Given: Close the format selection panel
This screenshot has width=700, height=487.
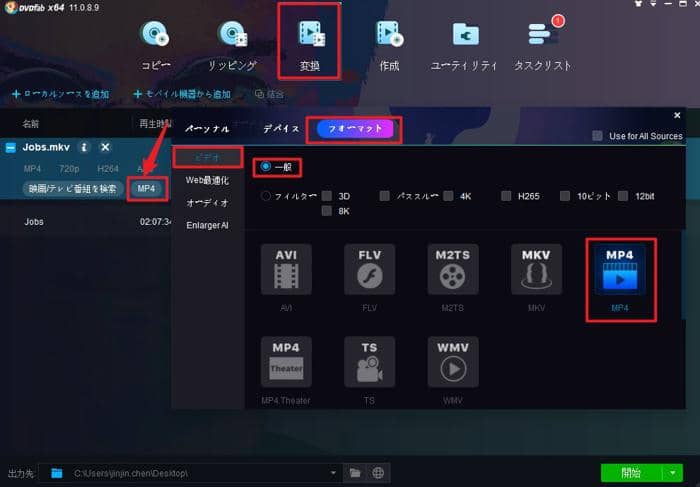Looking at the screenshot, I should pos(677,116).
